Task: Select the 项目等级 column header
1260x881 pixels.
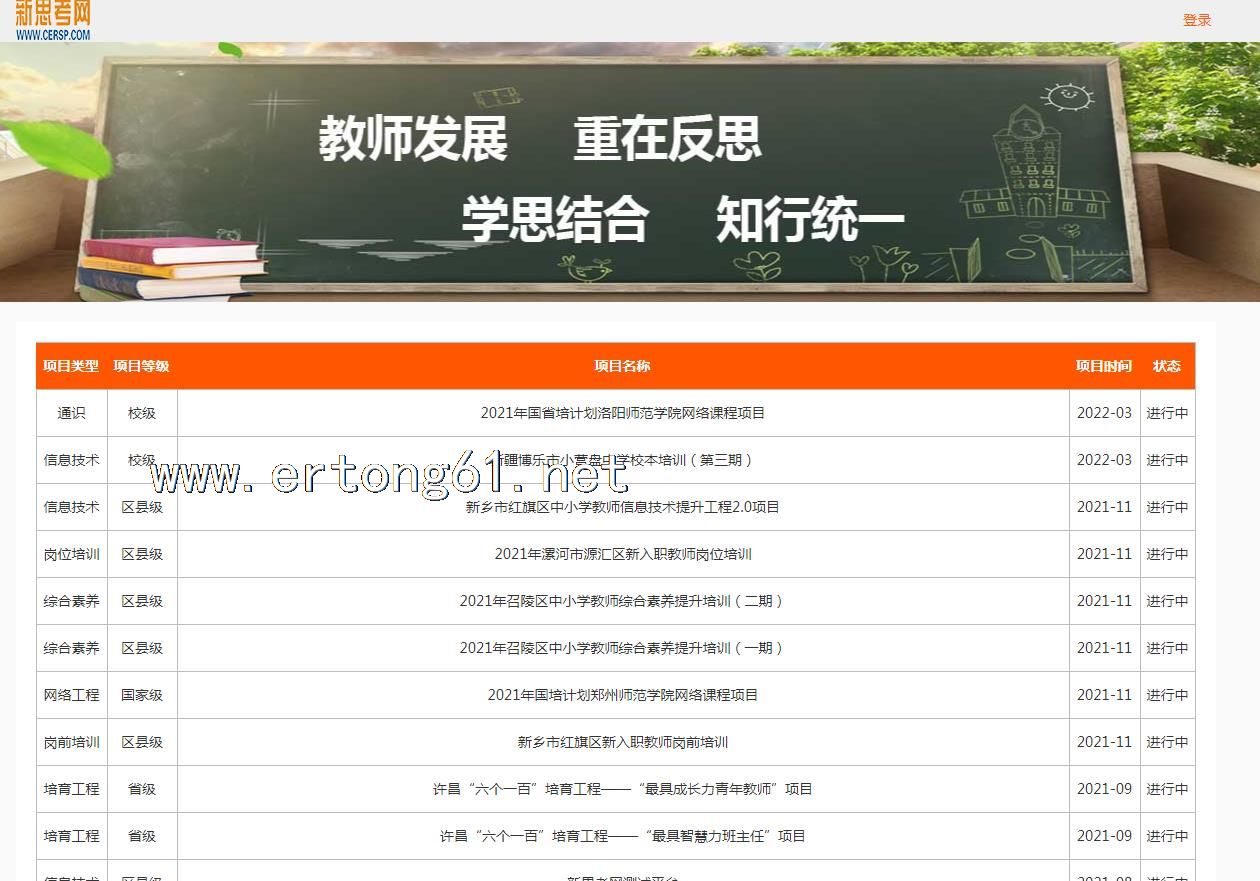Action: tap(141, 366)
